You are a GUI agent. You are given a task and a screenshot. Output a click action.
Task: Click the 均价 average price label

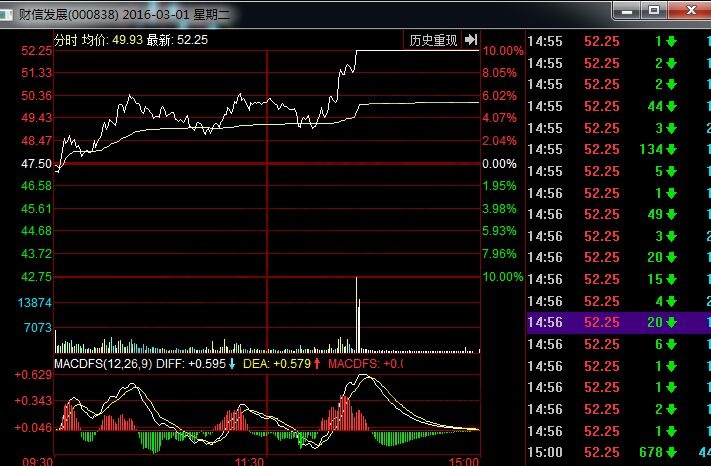click(95, 40)
